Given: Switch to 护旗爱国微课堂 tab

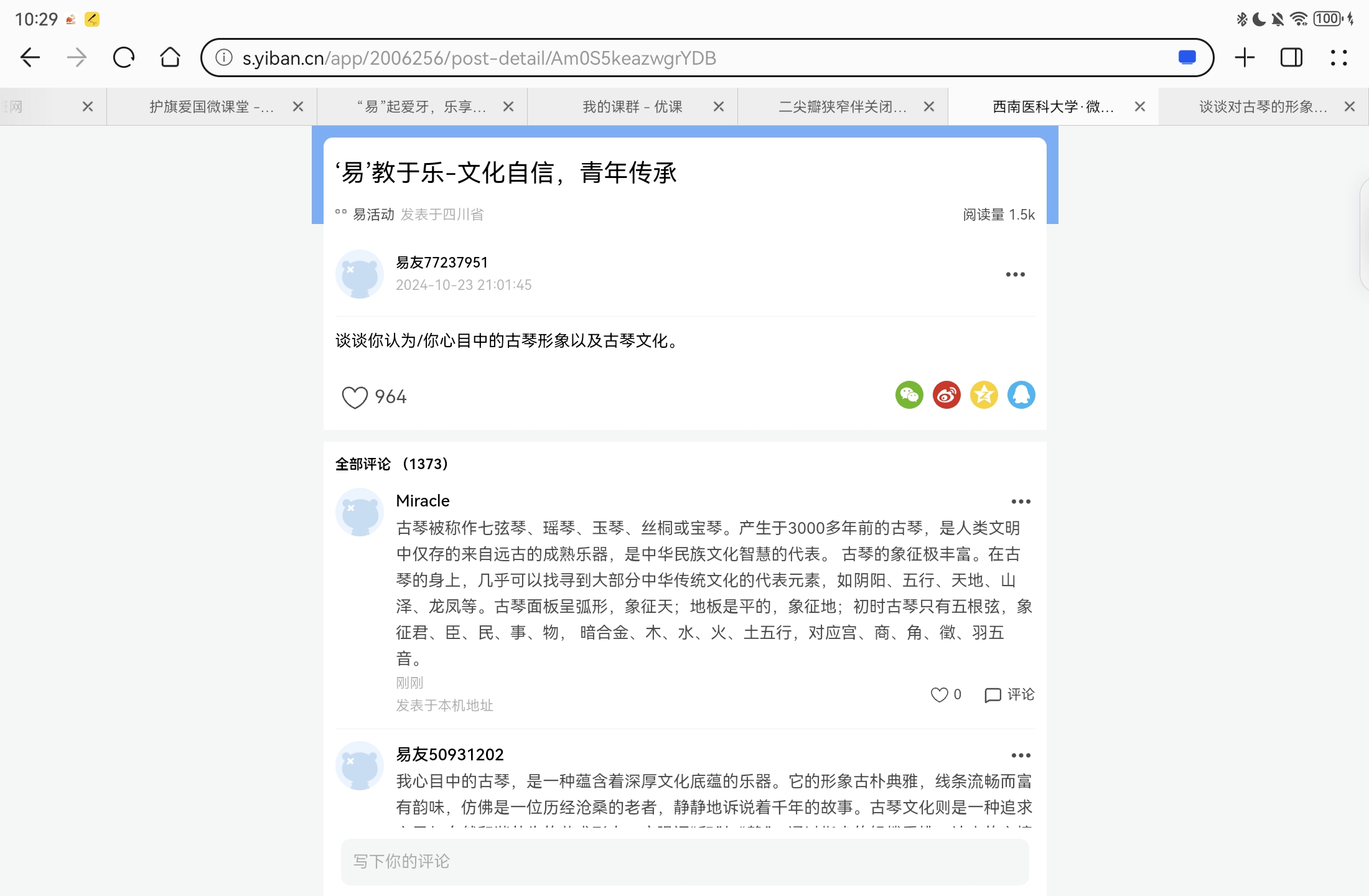Looking at the screenshot, I should pyautogui.click(x=211, y=107).
